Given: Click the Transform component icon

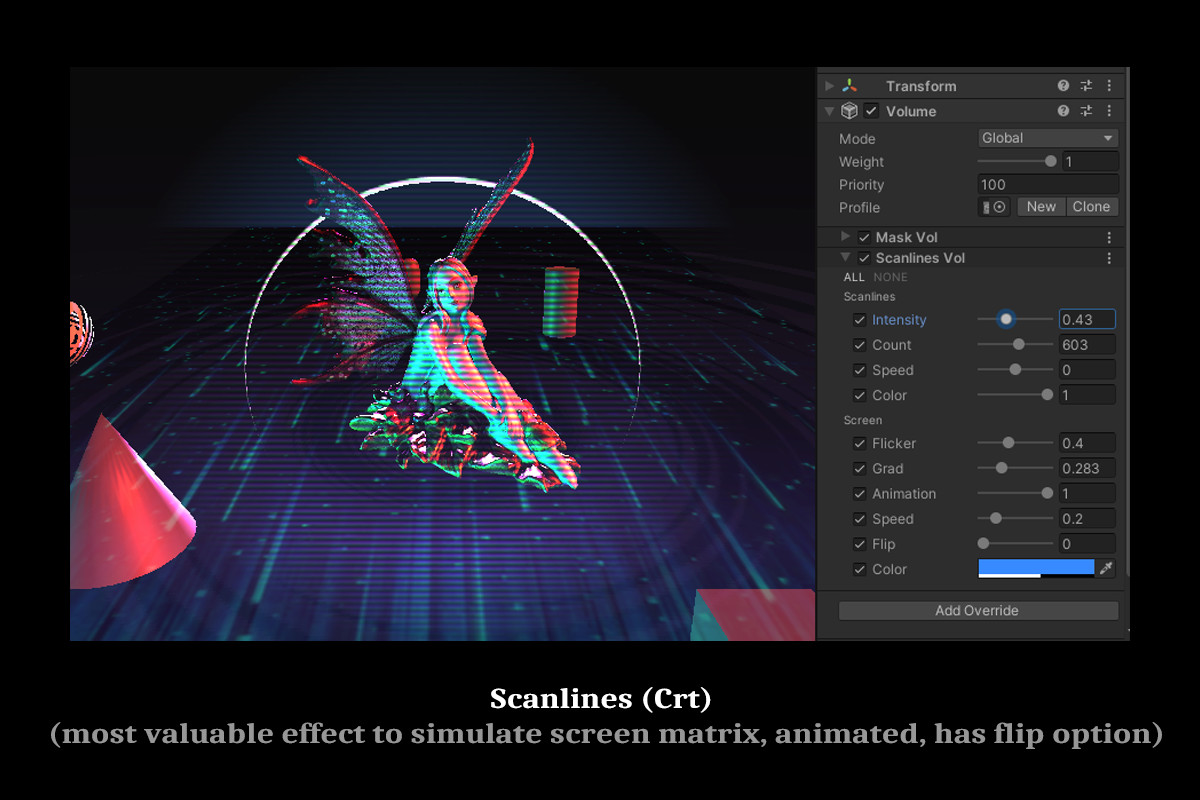Looking at the screenshot, I should tap(851, 85).
